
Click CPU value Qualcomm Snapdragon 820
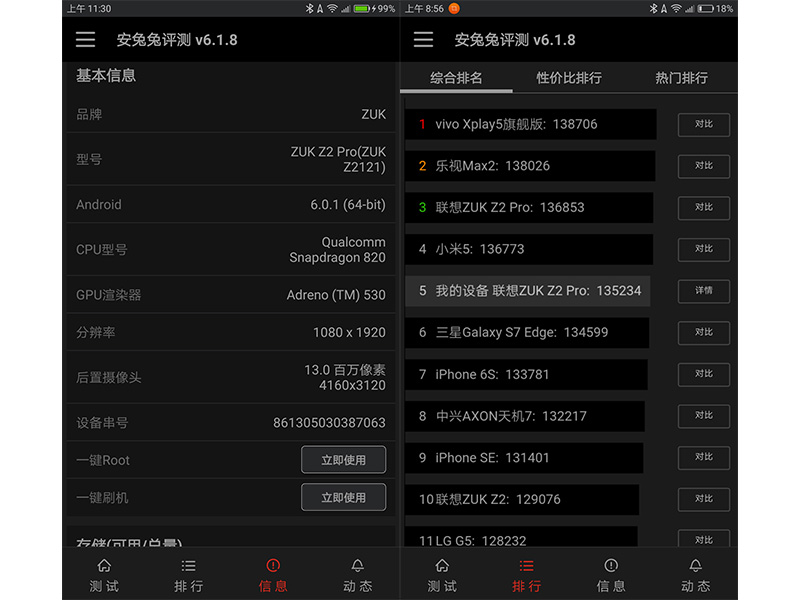click(337, 249)
